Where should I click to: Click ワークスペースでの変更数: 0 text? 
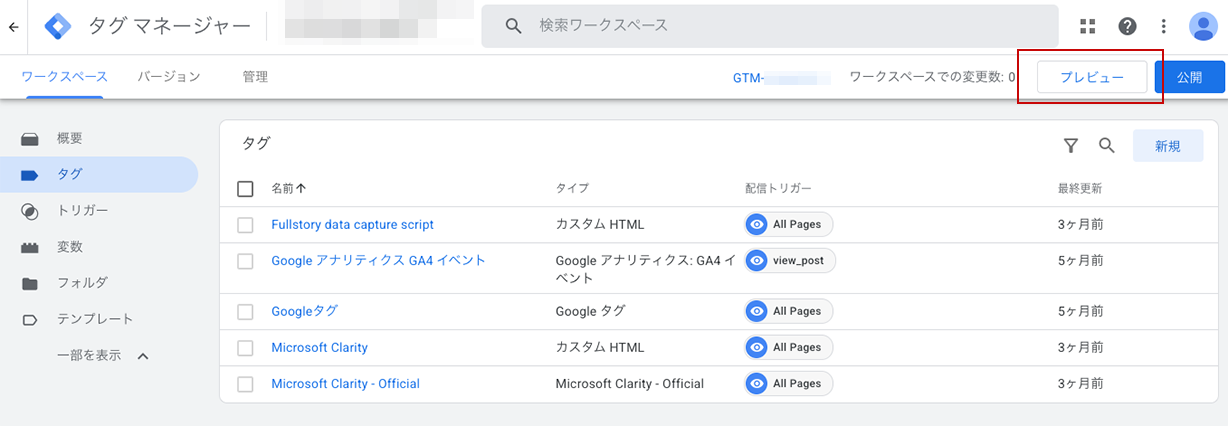click(x=932, y=77)
